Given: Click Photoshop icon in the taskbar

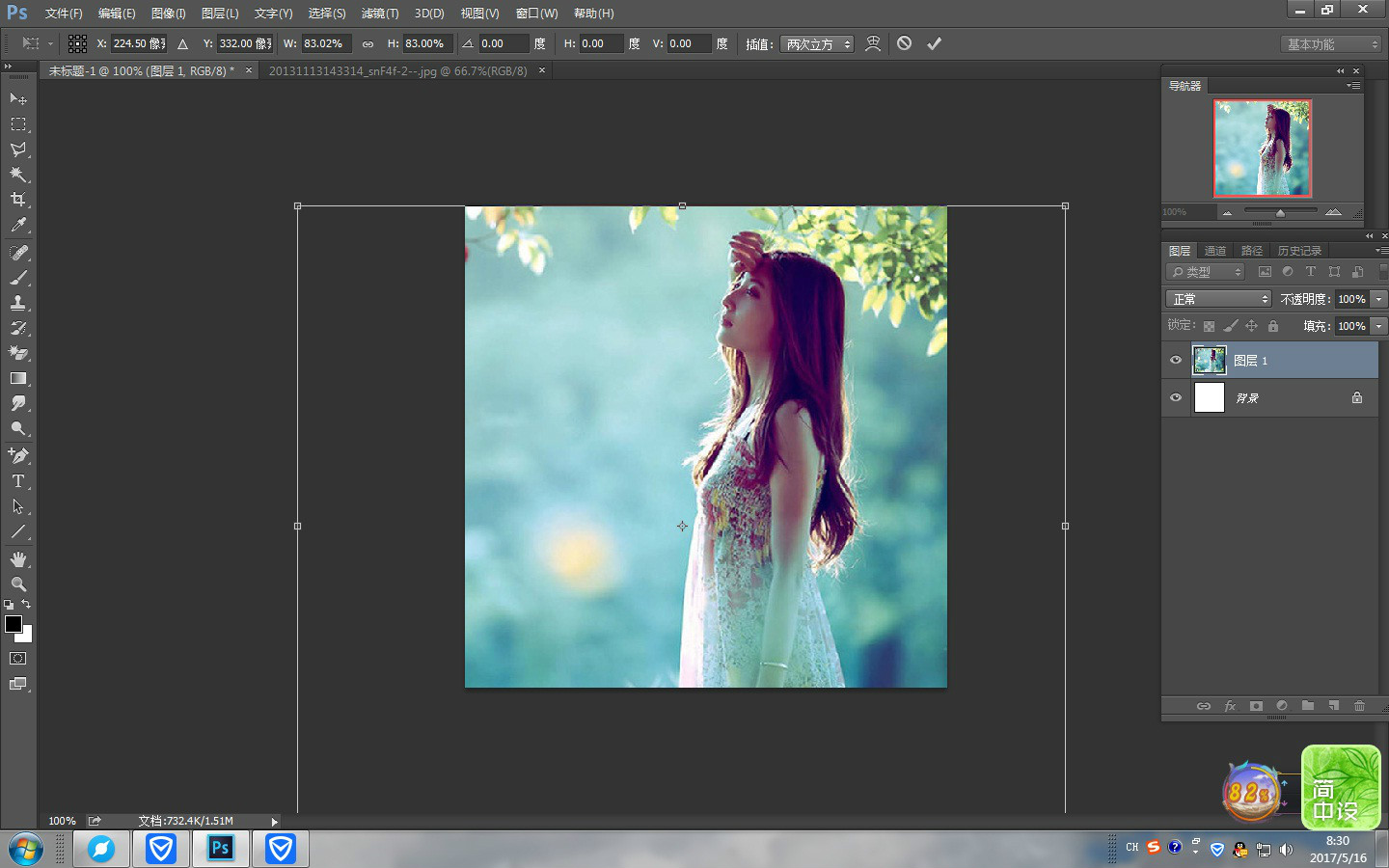Looking at the screenshot, I should (221, 849).
